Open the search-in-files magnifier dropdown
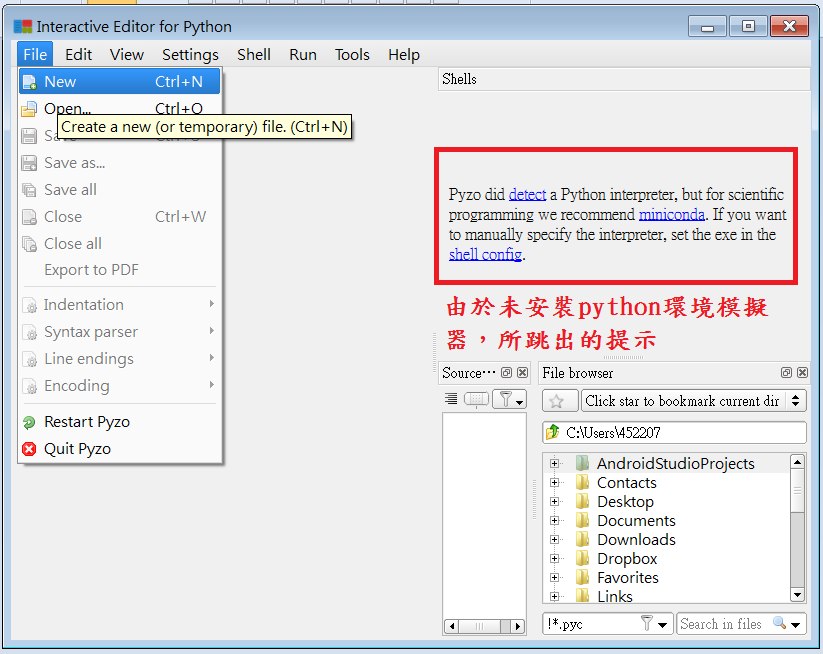823x654 pixels. pyautogui.click(x=786, y=624)
